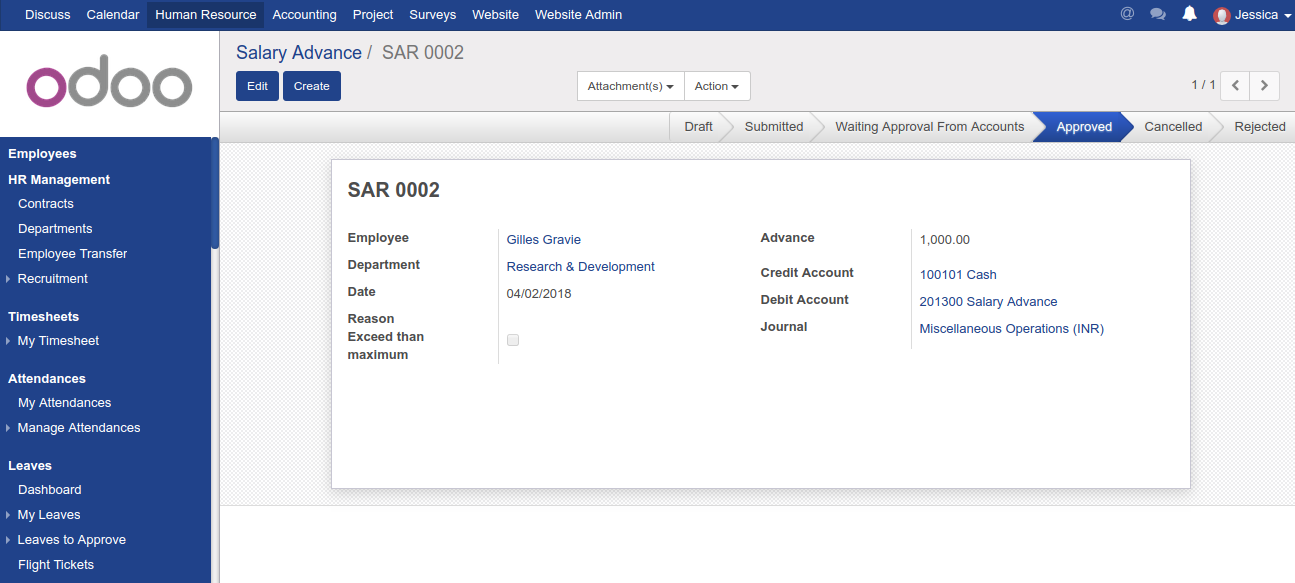Open the Accounting top menu
Viewport: 1295px width, 583px height.
coord(304,15)
